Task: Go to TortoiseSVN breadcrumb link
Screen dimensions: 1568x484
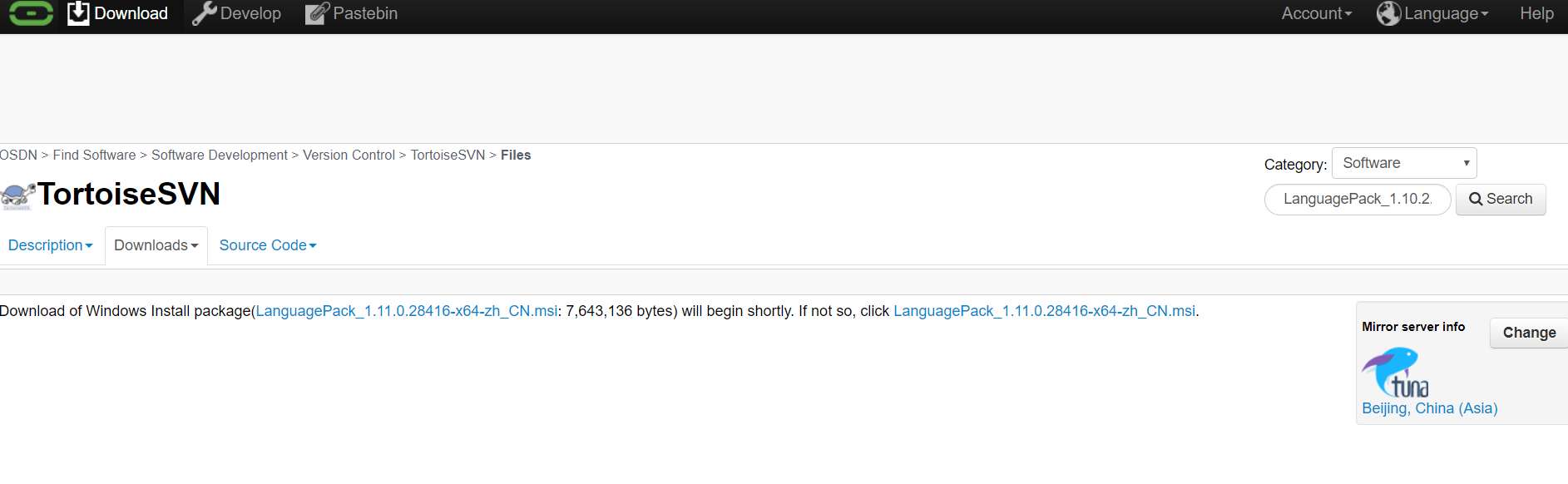Action: (x=448, y=156)
